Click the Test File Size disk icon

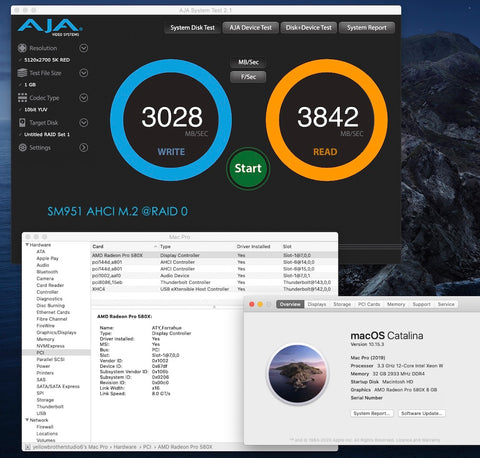[x=22, y=73]
